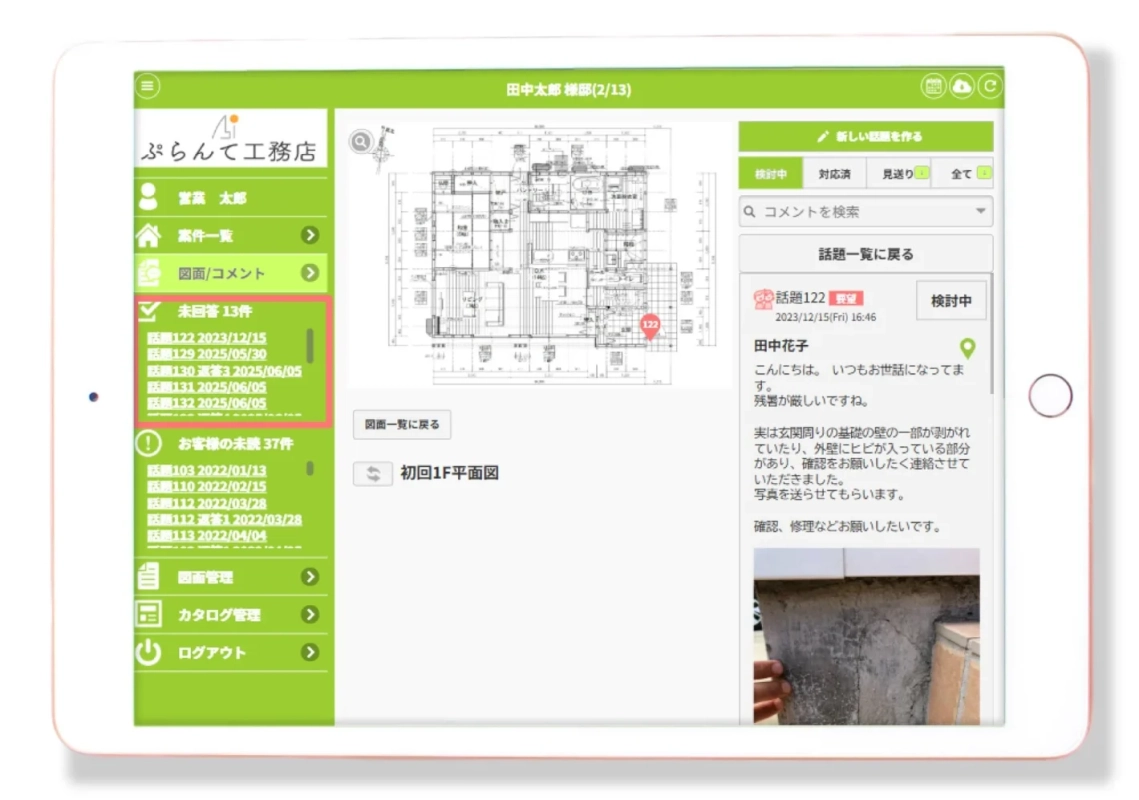Viewport: 1139px width, 800px height.
Task: Click the 2023/12/15(Fri) 16:46 timestamp
Action: point(825,318)
